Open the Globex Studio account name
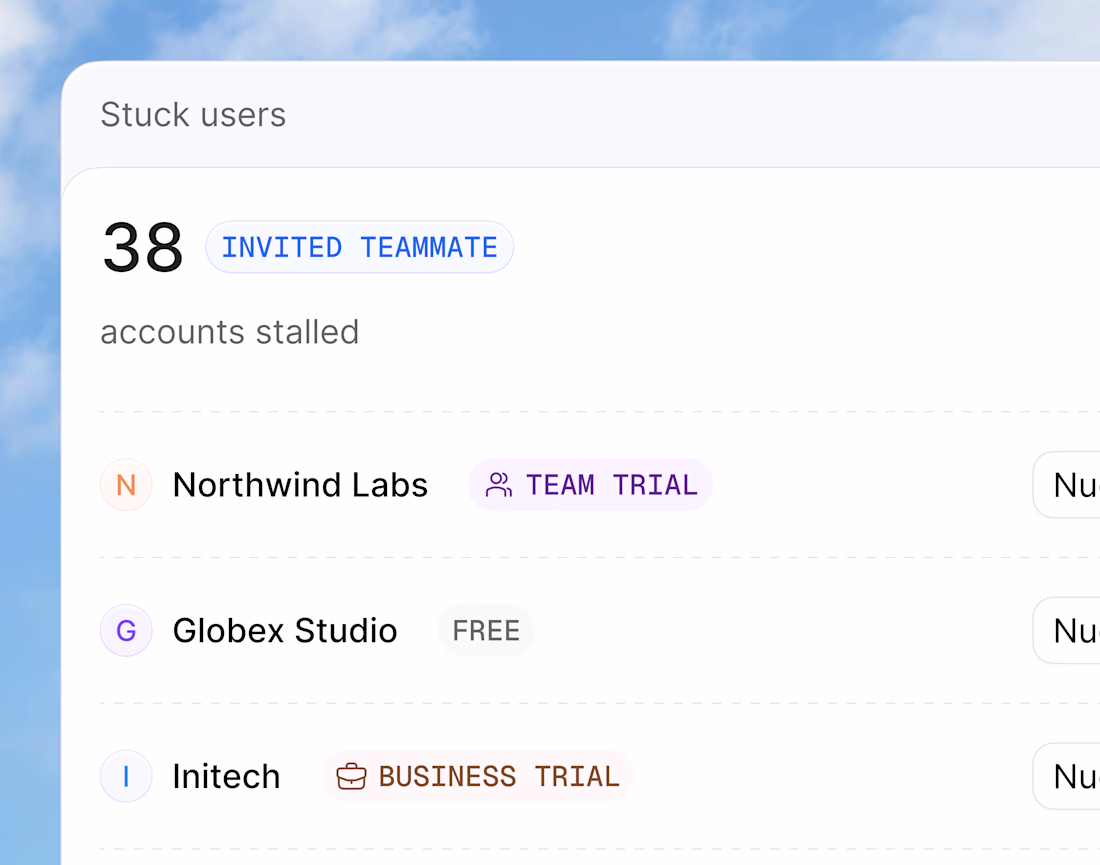 (x=285, y=631)
